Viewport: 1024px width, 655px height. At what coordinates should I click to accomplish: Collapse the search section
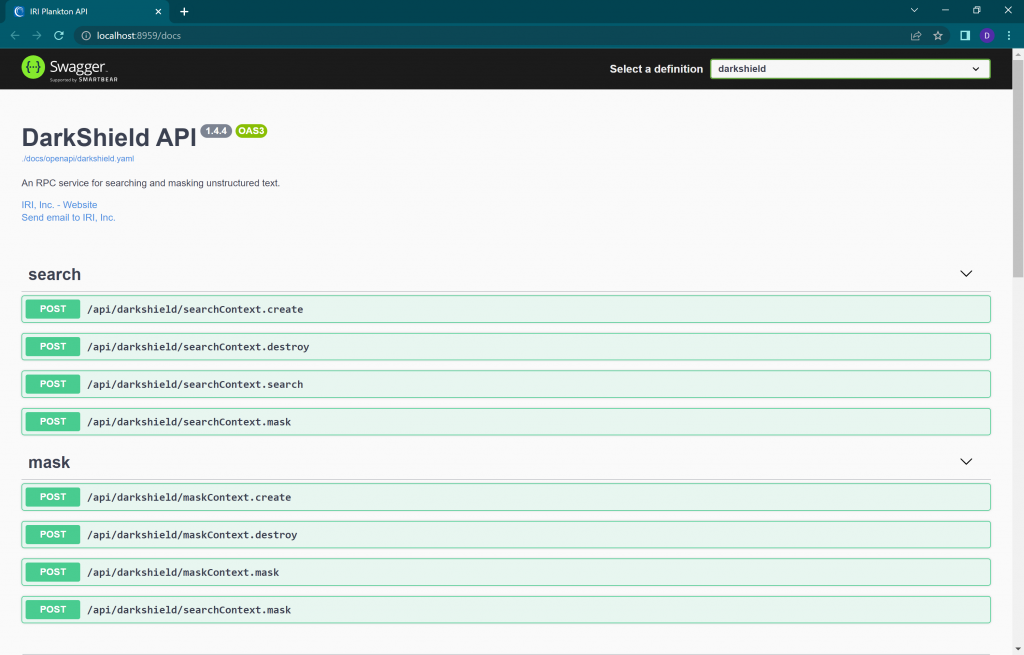coord(966,273)
